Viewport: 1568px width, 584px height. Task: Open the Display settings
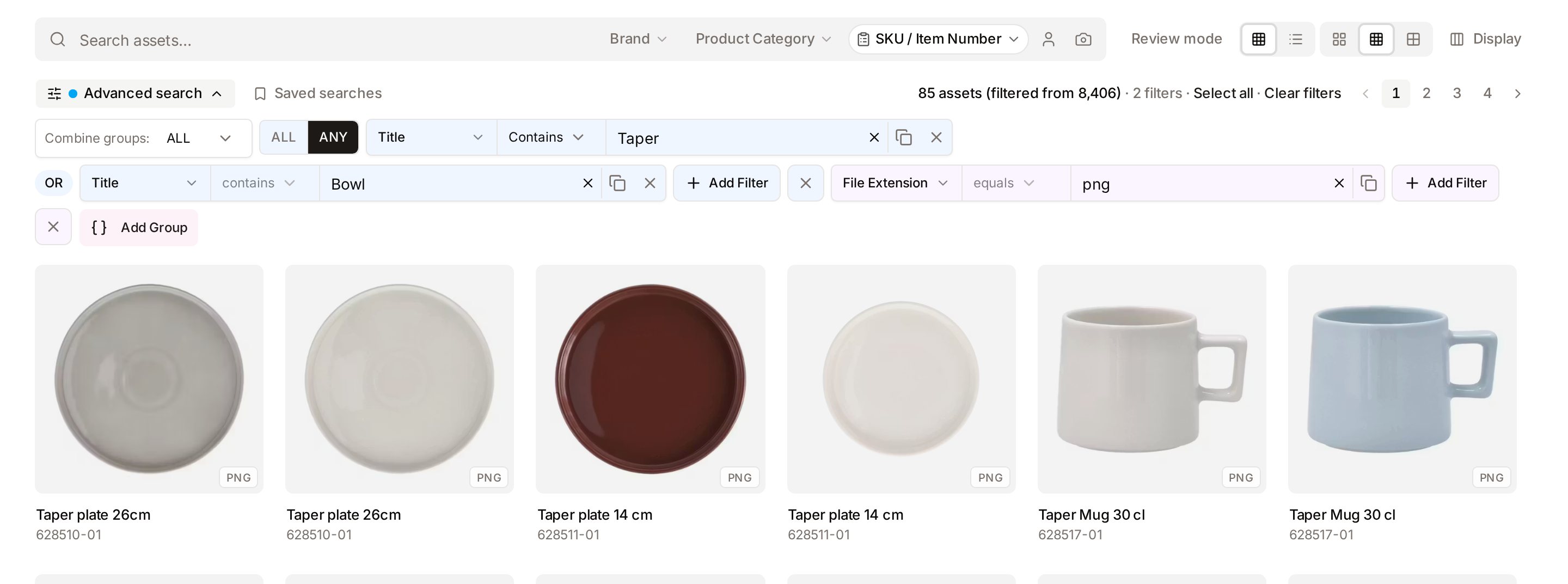pyautogui.click(x=1485, y=39)
